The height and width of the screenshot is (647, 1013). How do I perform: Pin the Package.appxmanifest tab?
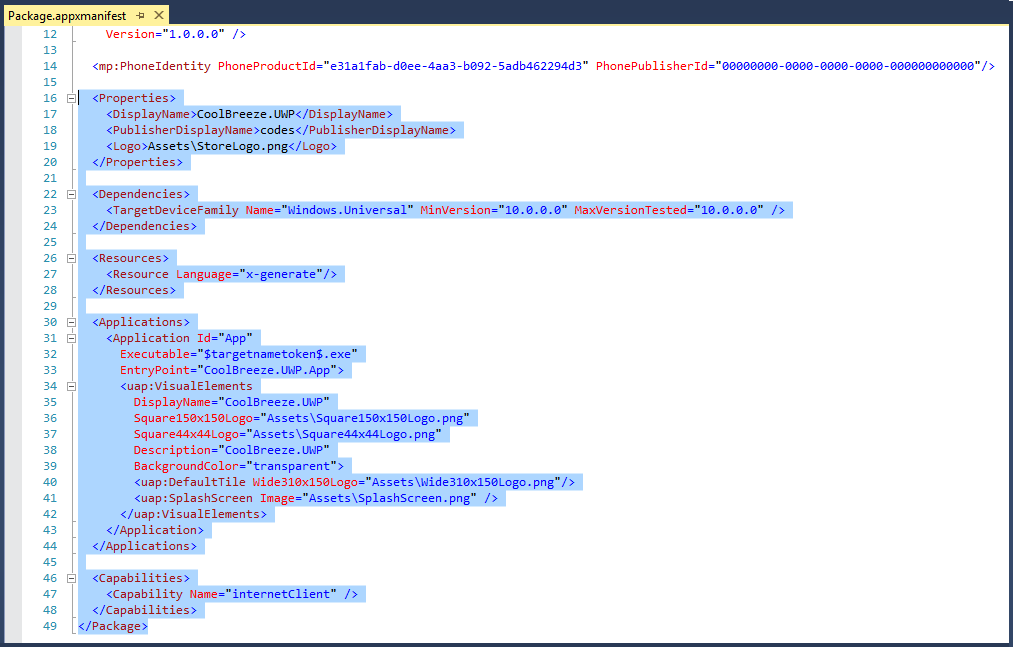(140, 15)
